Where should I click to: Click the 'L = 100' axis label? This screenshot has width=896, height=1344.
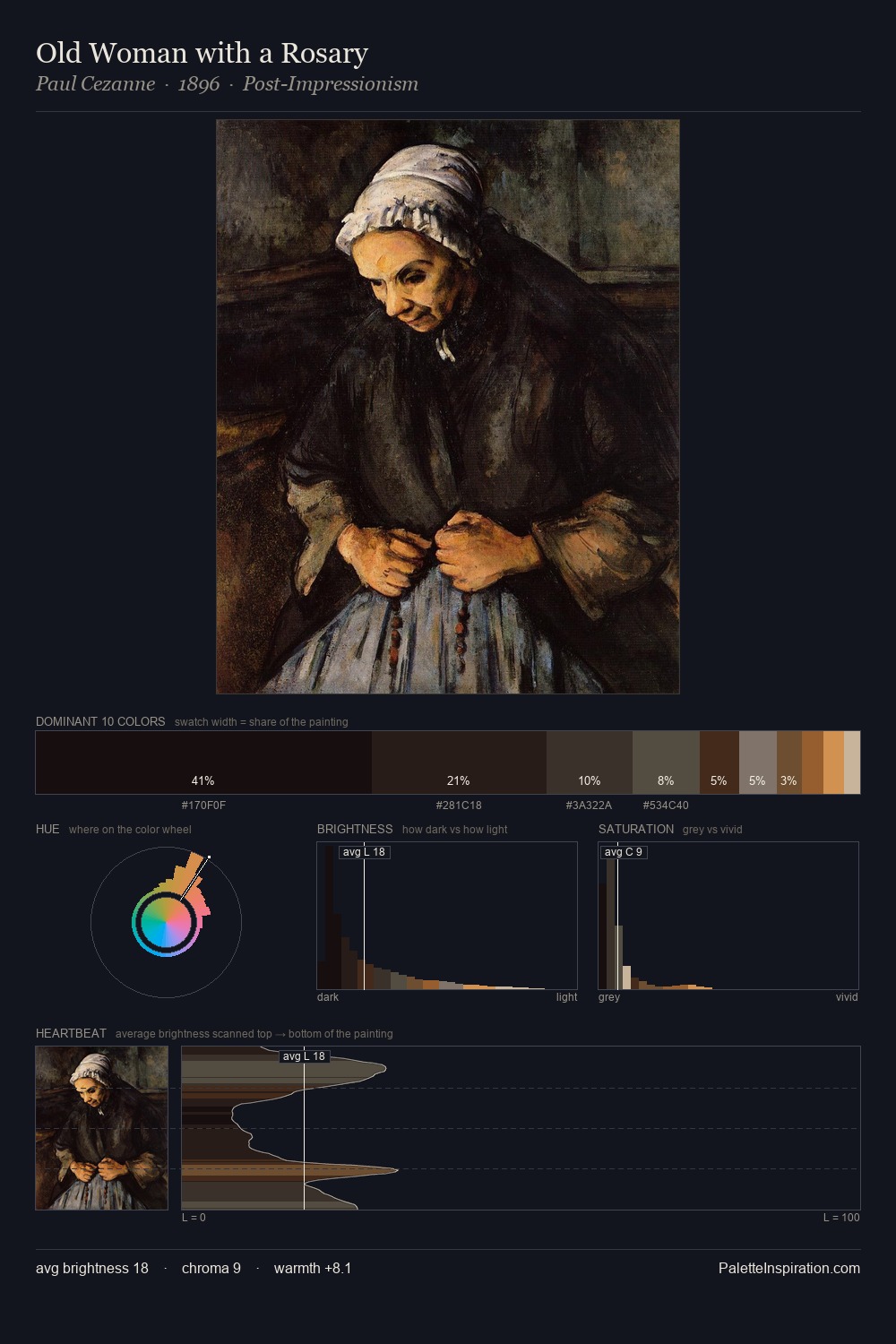point(841,1218)
